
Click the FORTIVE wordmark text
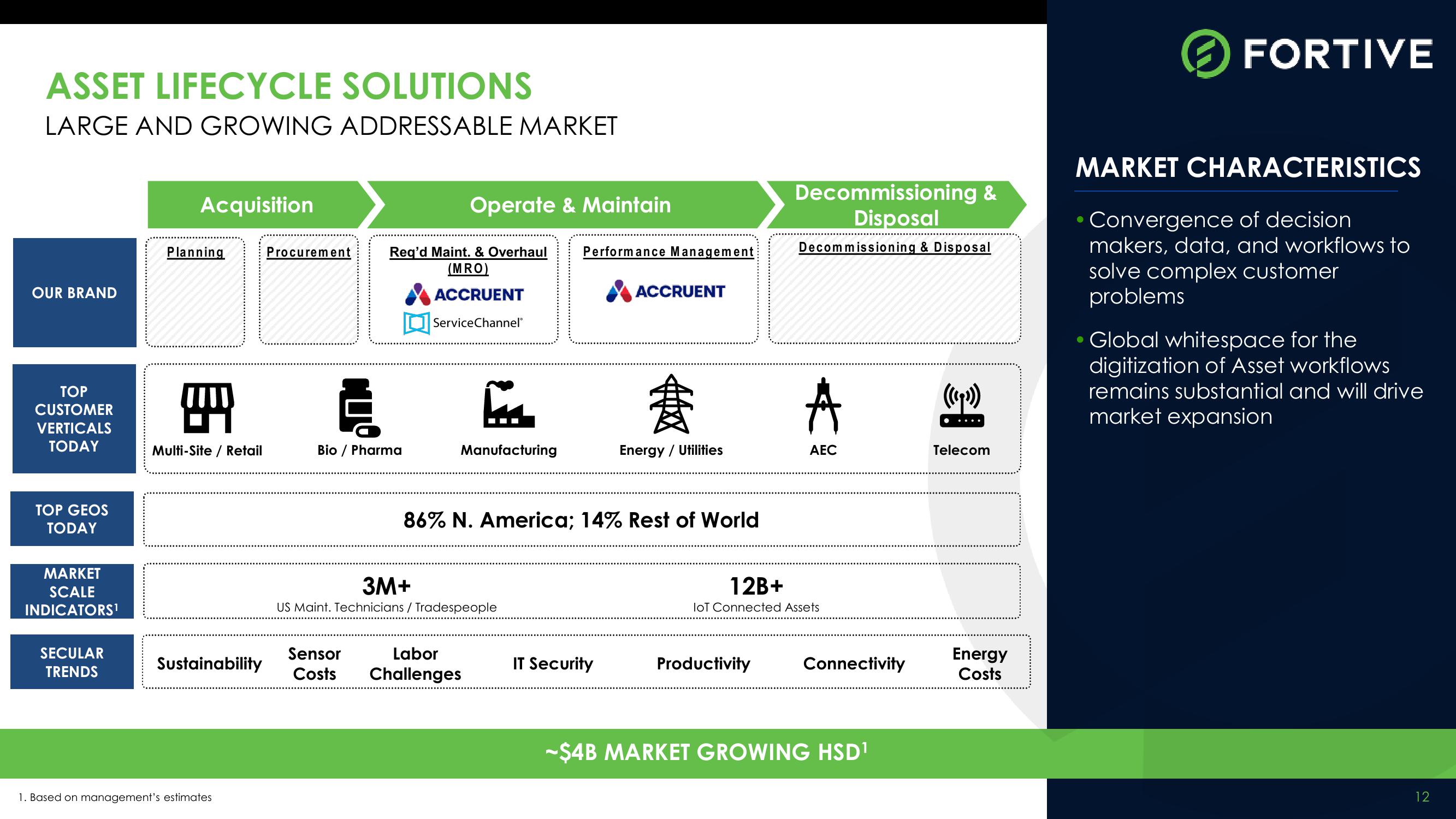(x=1338, y=54)
